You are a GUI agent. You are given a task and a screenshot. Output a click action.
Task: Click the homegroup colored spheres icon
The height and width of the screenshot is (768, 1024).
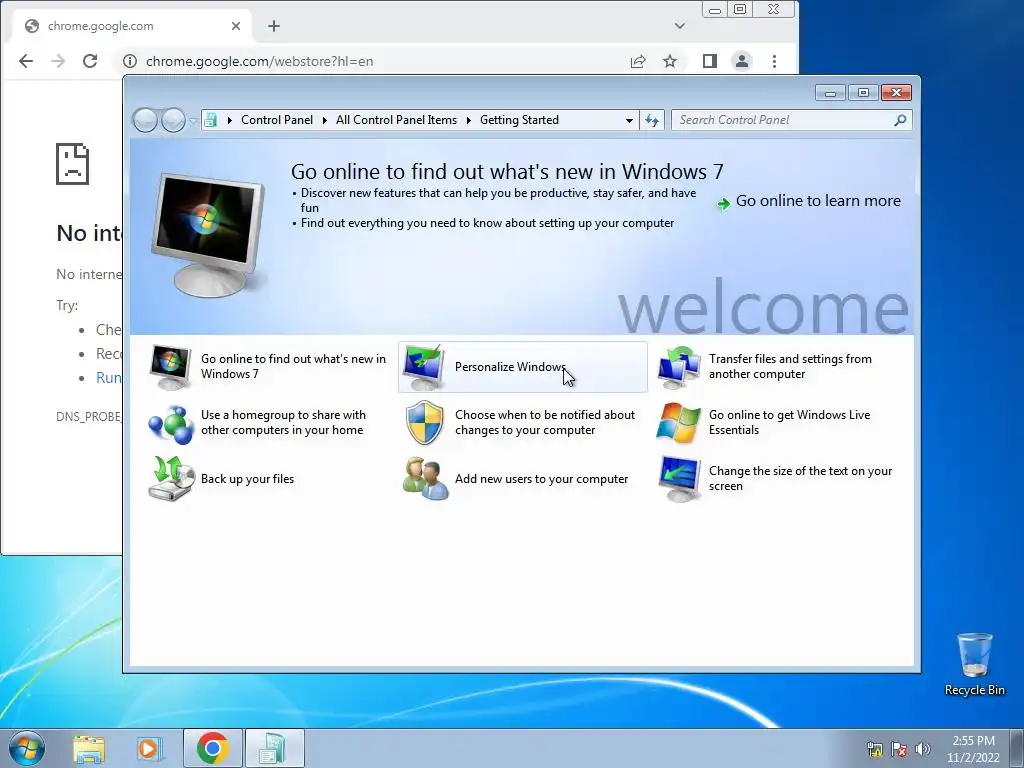170,423
